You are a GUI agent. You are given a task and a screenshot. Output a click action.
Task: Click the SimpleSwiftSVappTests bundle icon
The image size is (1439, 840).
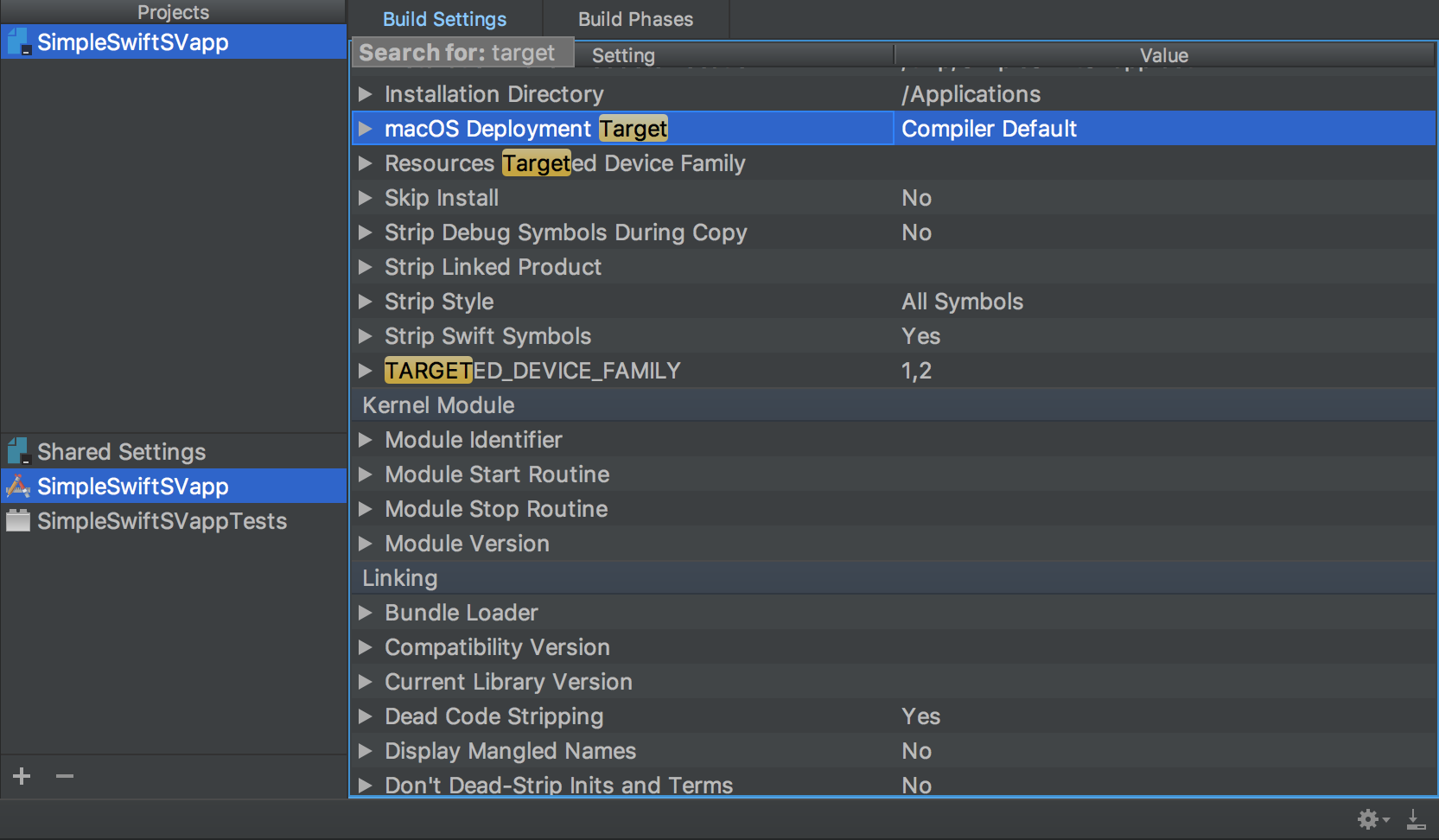tap(18, 521)
